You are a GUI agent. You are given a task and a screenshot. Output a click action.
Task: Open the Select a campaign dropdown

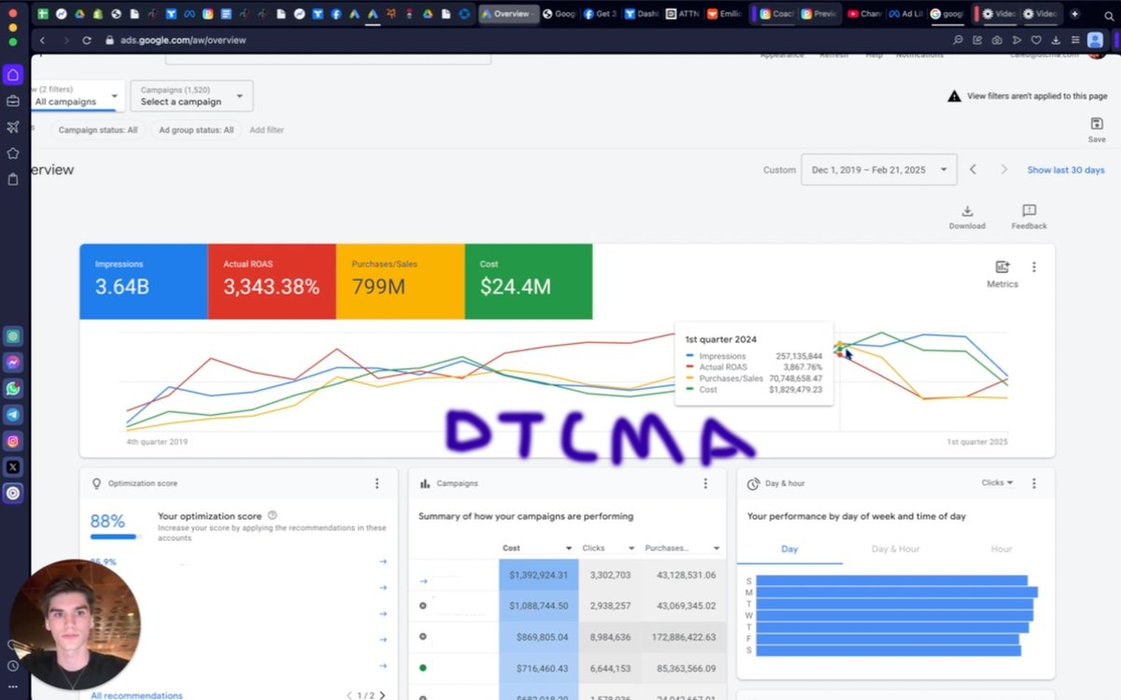(x=192, y=96)
